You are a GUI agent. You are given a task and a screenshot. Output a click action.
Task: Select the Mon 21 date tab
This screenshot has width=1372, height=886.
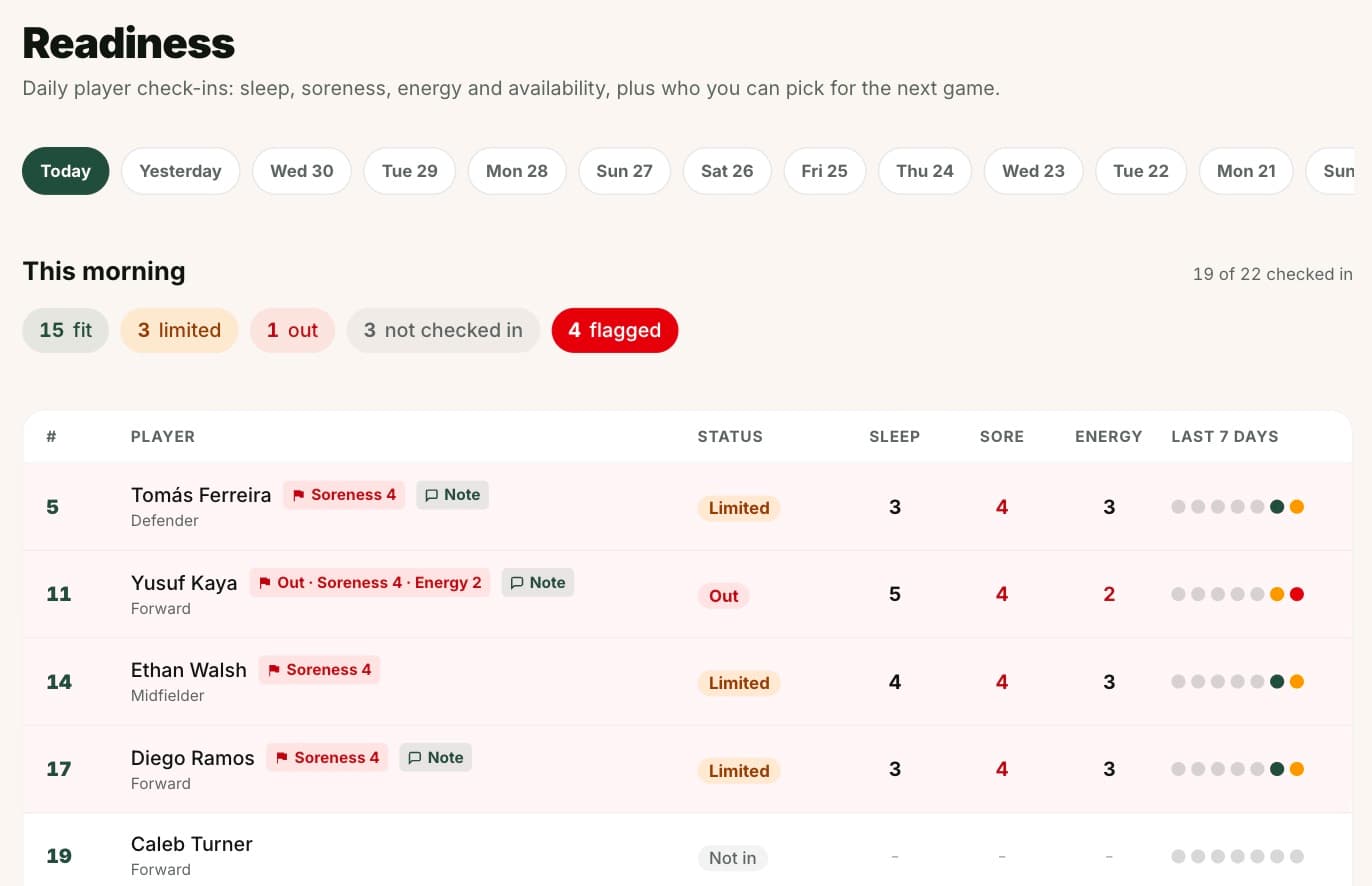[x=1246, y=171]
